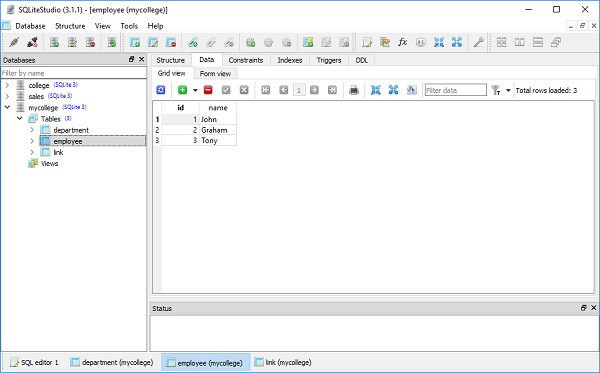
Task: Open the Tools menu
Action: pyautogui.click(x=129, y=26)
